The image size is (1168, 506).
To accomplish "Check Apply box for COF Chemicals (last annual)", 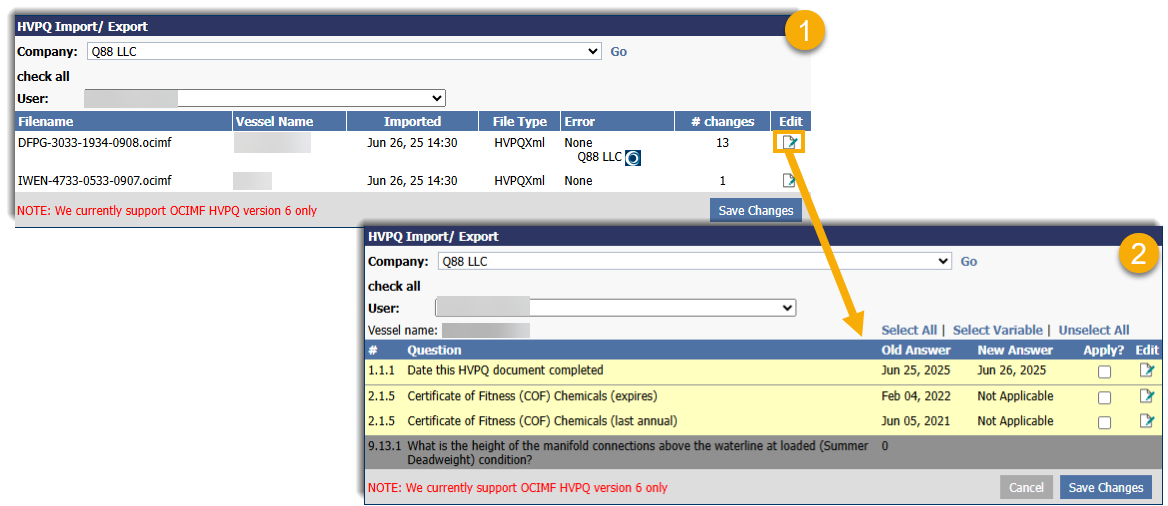I will click(x=1103, y=422).
